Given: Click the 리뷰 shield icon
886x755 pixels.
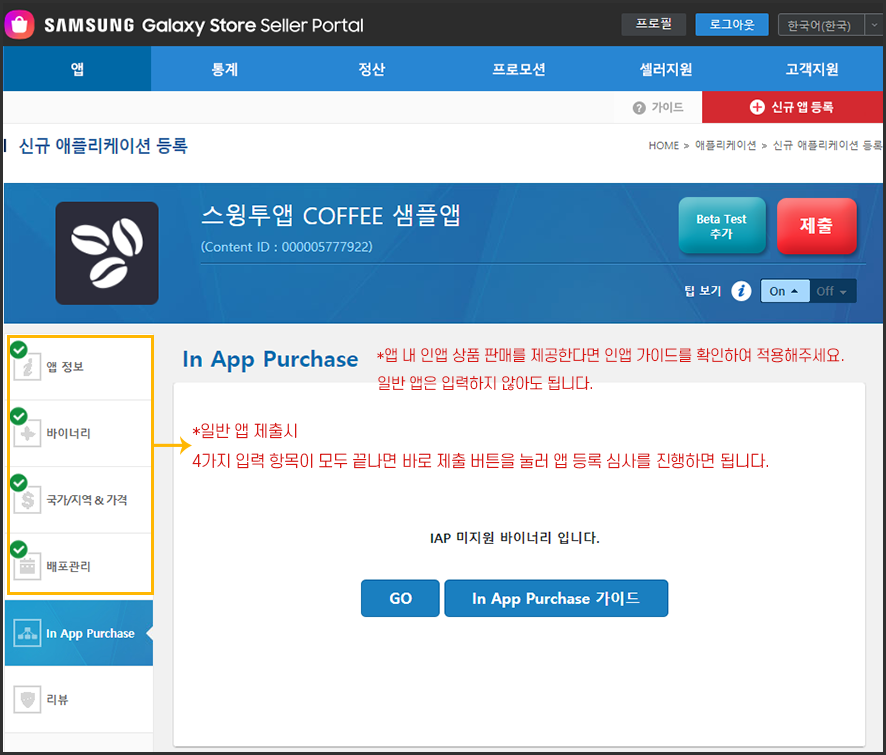Looking at the screenshot, I should click(27, 699).
